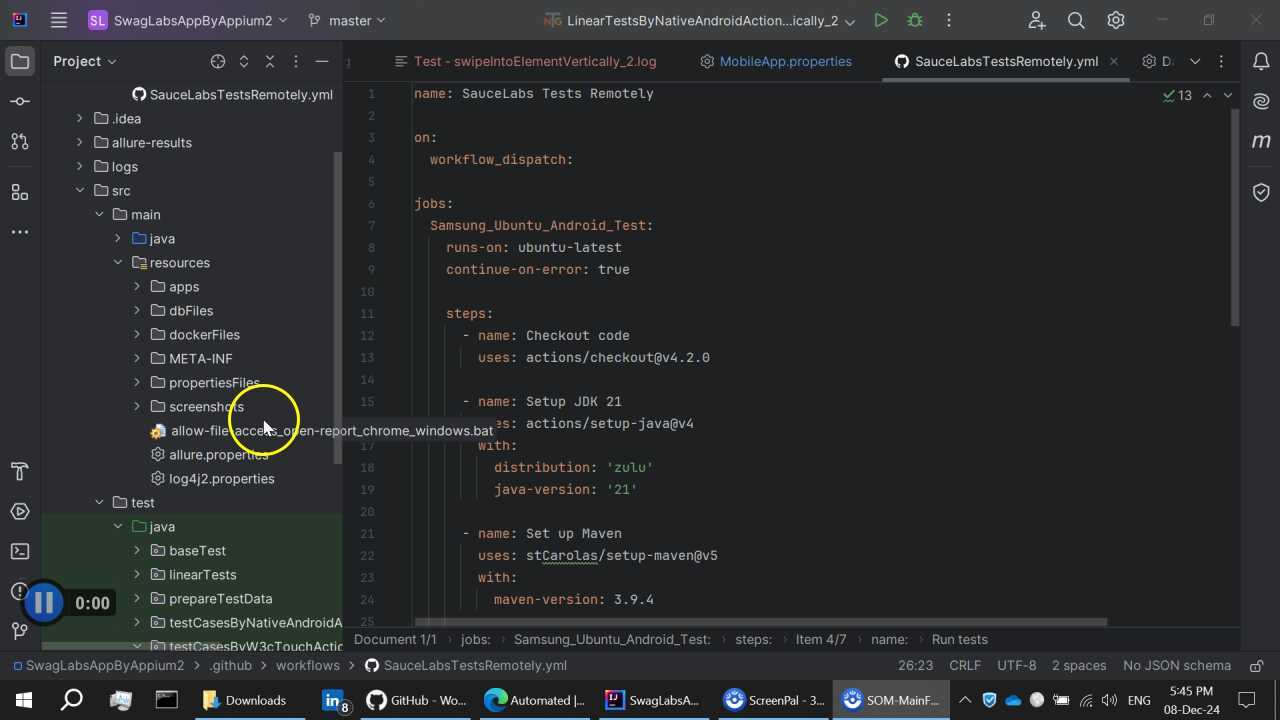Open the Terminal tool window
The height and width of the screenshot is (720, 1280).
[x=20, y=551]
